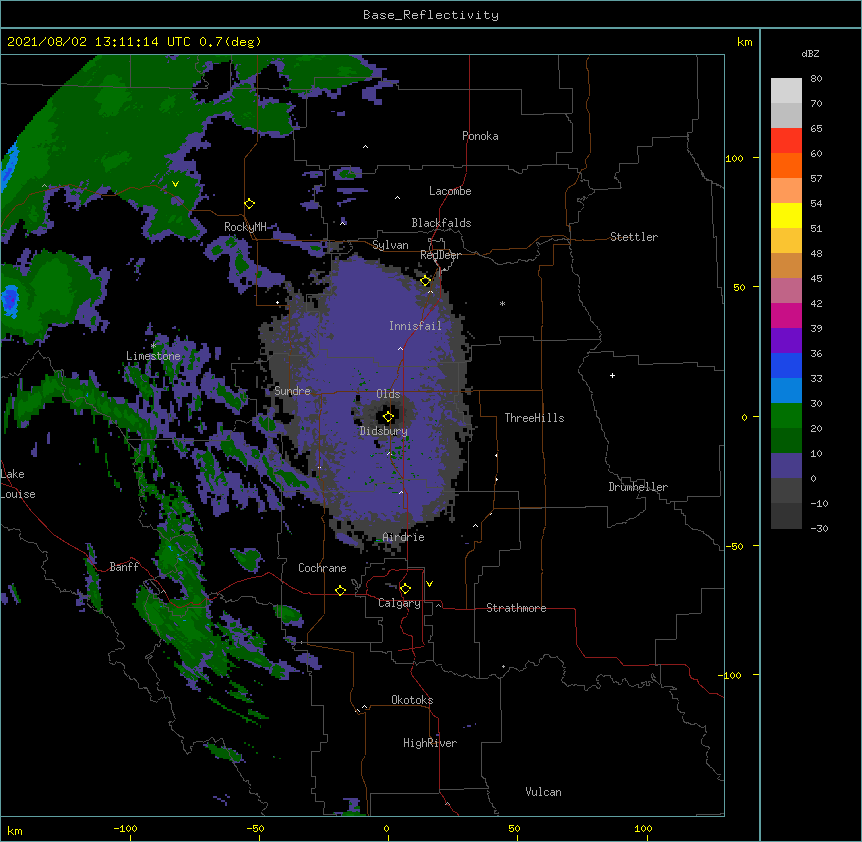Select the 80 dBZ light gray legend swatch

point(786,91)
